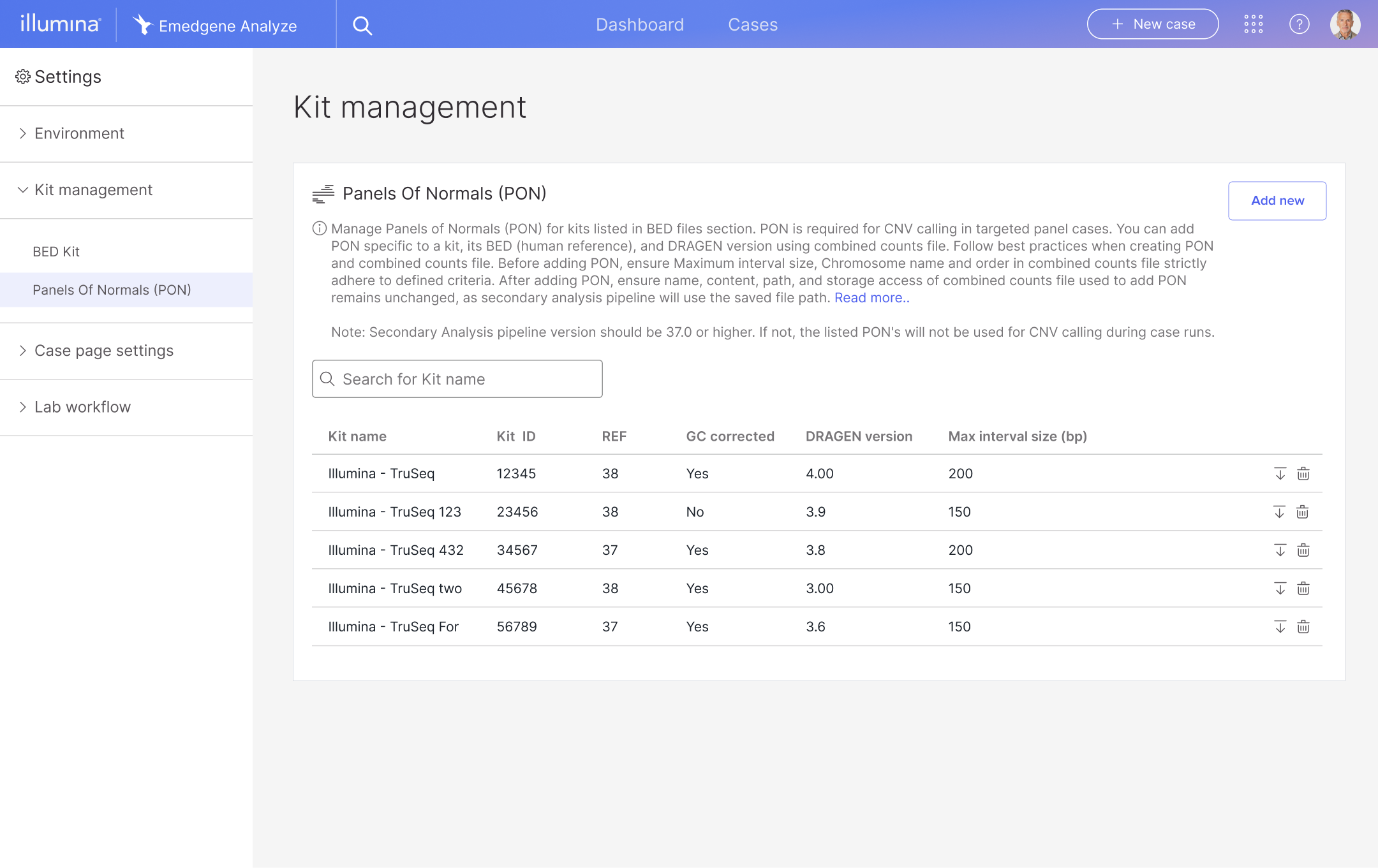
Task: Click the info icon beside PON description
Action: (320, 228)
